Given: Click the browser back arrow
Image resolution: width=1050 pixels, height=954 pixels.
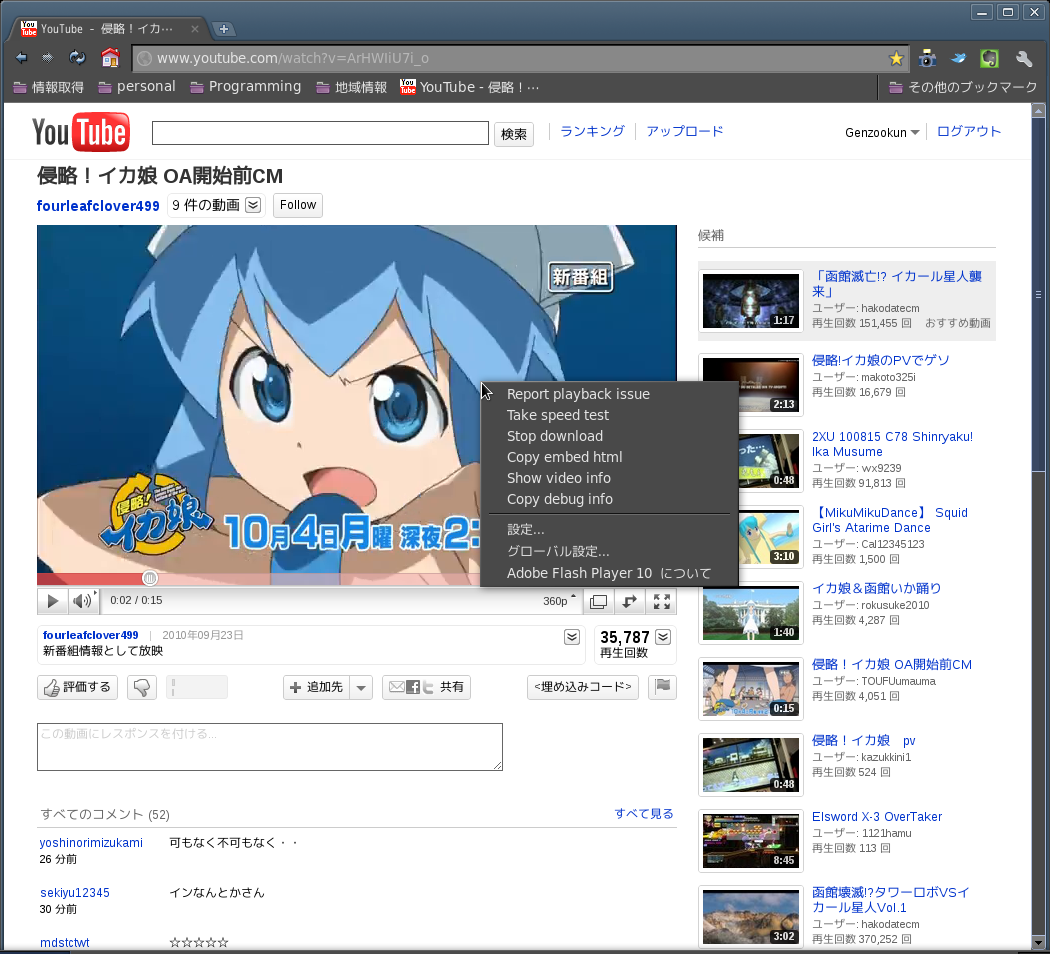Looking at the screenshot, I should pos(21,58).
